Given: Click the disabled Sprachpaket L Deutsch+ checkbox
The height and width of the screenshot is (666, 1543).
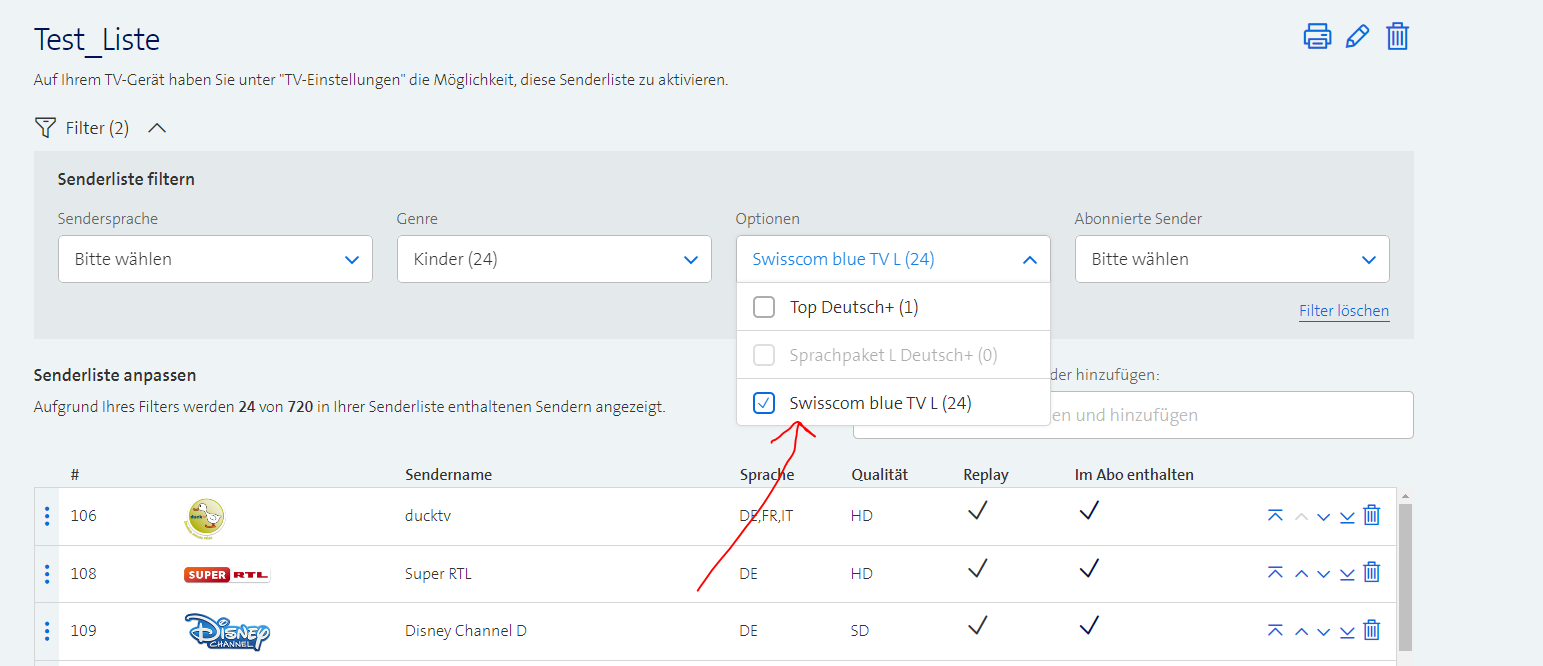Looking at the screenshot, I should (764, 354).
